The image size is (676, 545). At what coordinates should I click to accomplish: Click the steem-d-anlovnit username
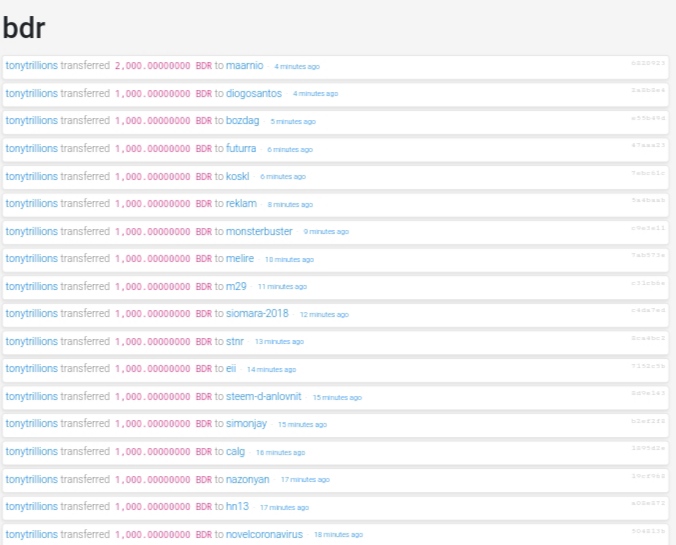(264, 397)
